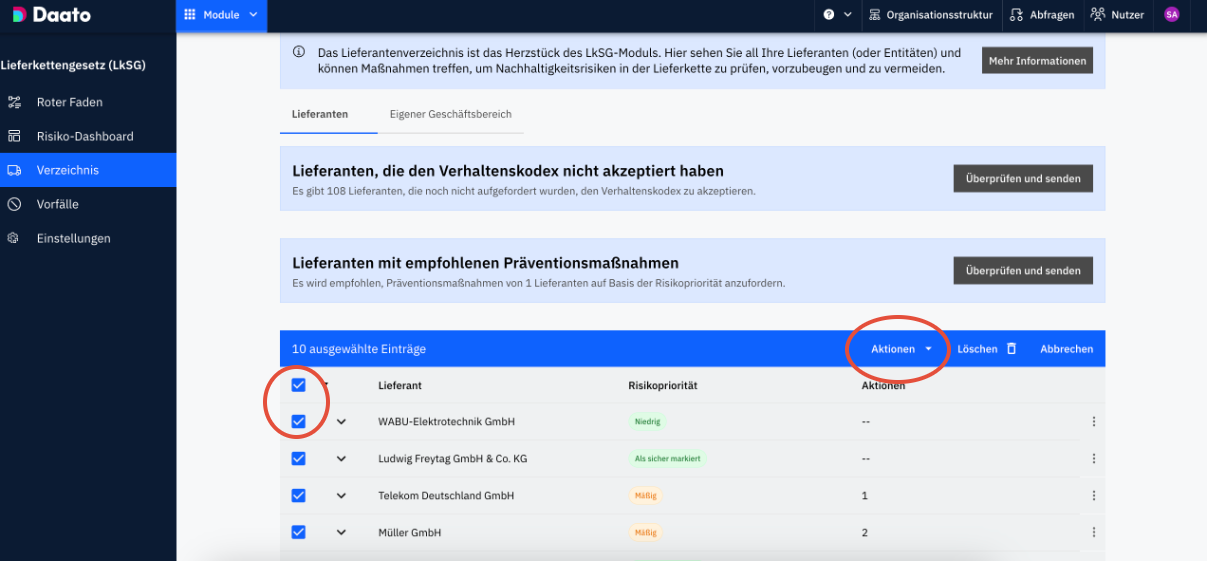
Task: Click Löschen with trash icon
Action: click(987, 349)
